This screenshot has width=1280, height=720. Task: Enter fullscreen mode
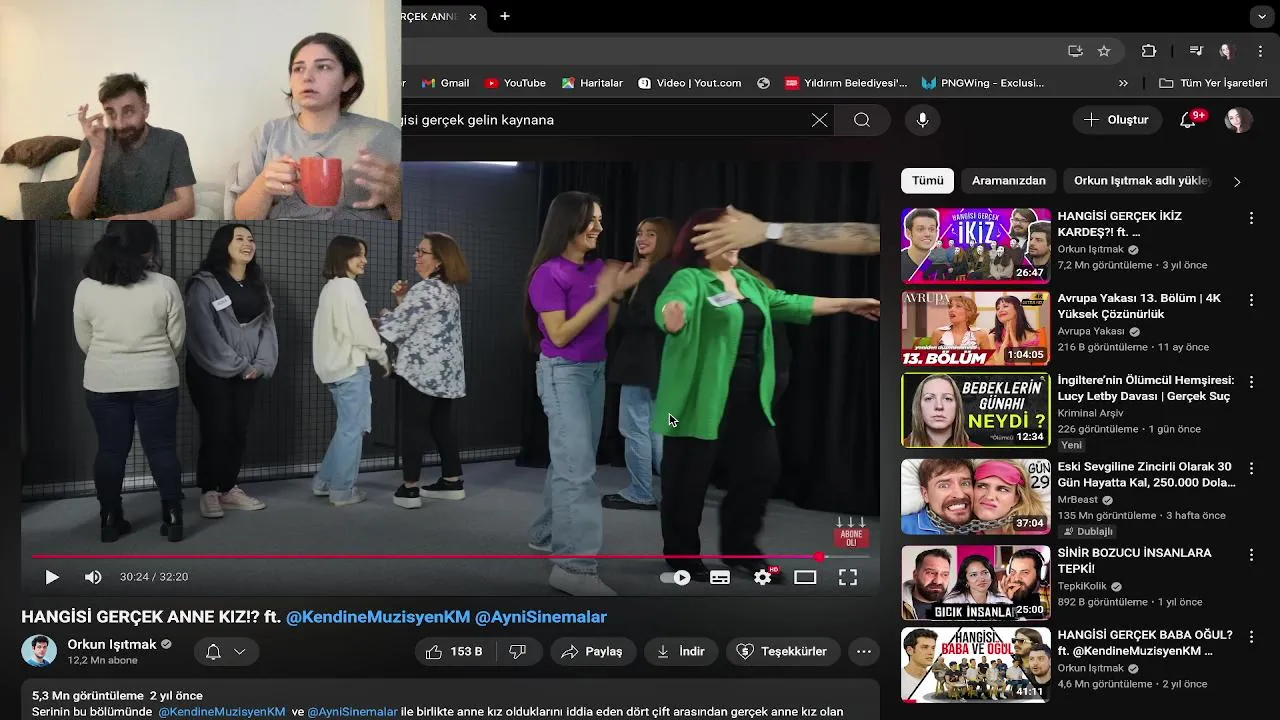[x=848, y=577]
